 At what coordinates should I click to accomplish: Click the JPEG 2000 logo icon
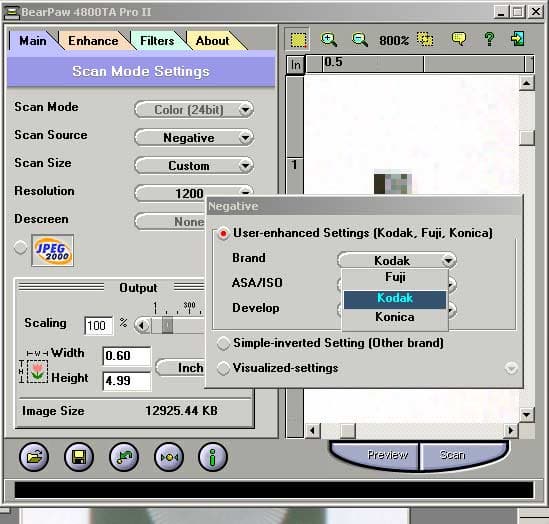tap(53, 250)
